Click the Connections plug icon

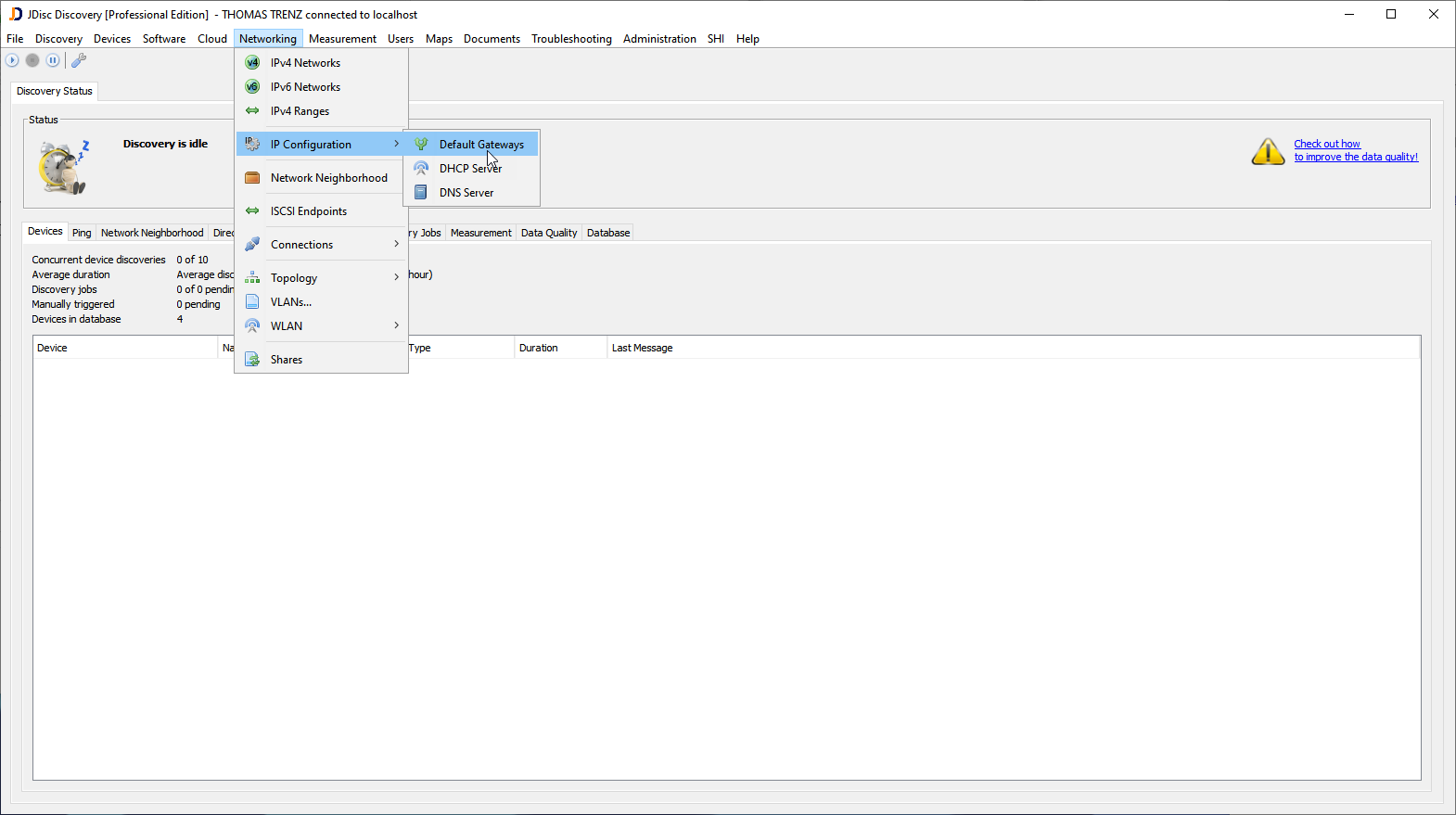pos(252,245)
